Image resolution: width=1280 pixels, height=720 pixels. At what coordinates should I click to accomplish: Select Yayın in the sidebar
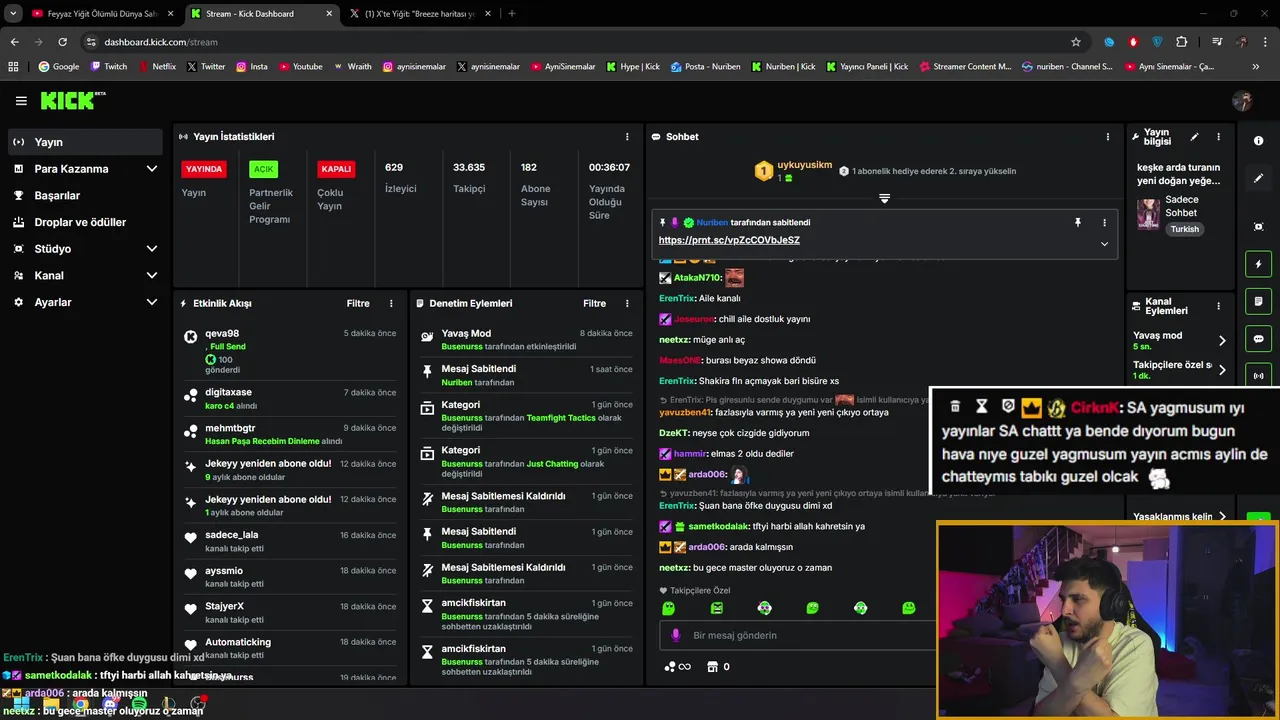[x=85, y=142]
